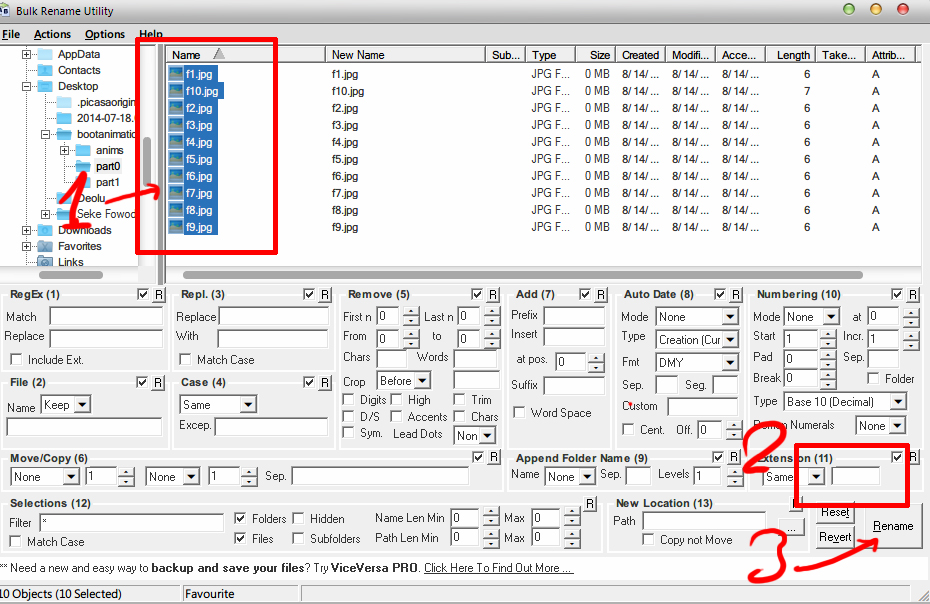930x604 pixels.
Task: Reset the Remove (5) panel with R
Action: click(x=493, y=295)
